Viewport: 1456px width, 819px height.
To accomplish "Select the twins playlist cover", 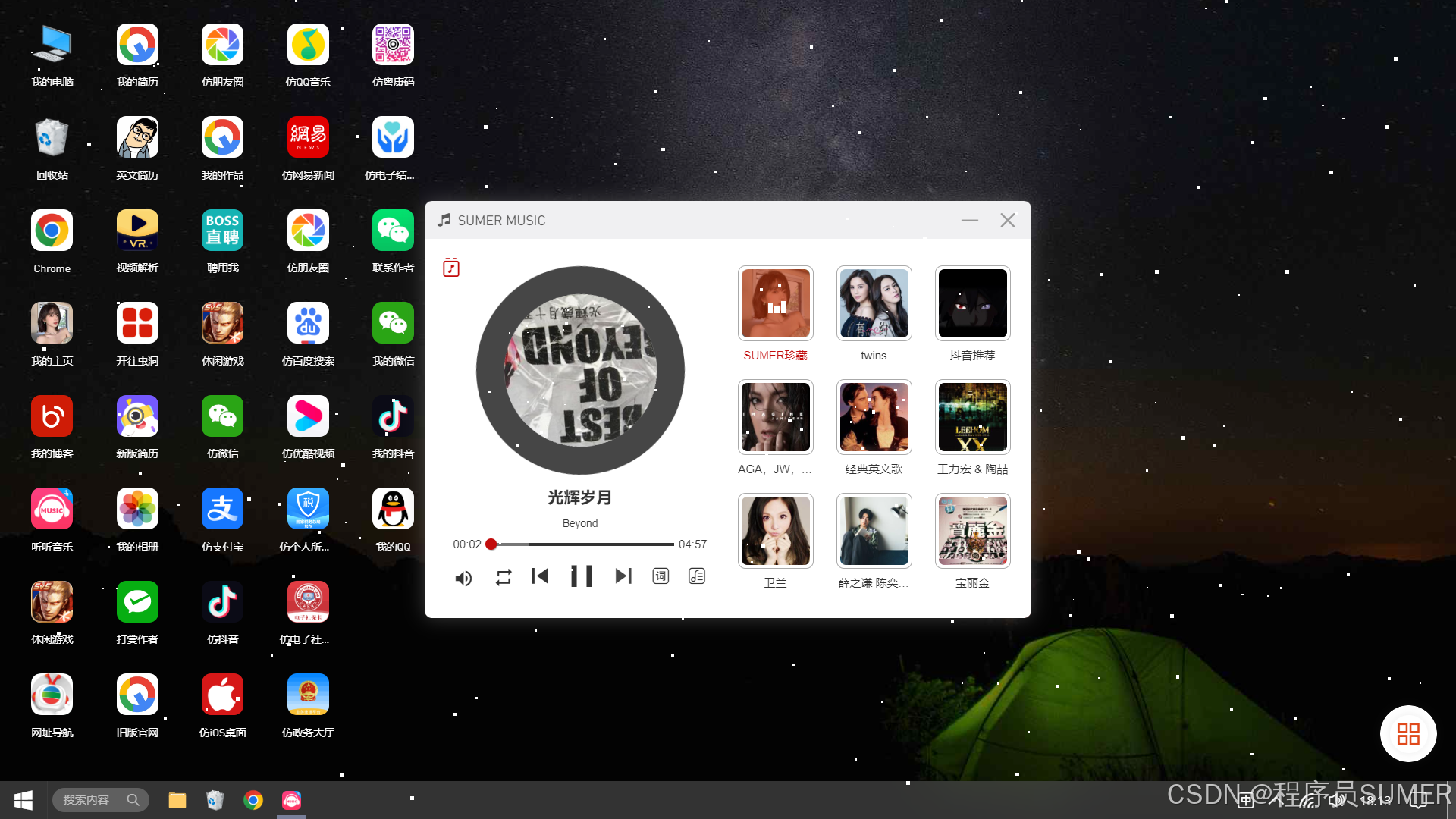I will 874,303.
